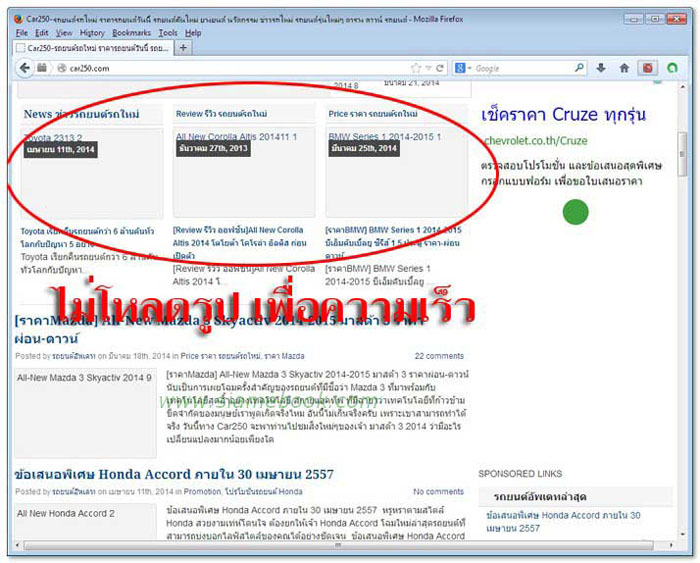700x563 pixels.
Task: Open the 22 comments link
Action: tap(439, 356)
